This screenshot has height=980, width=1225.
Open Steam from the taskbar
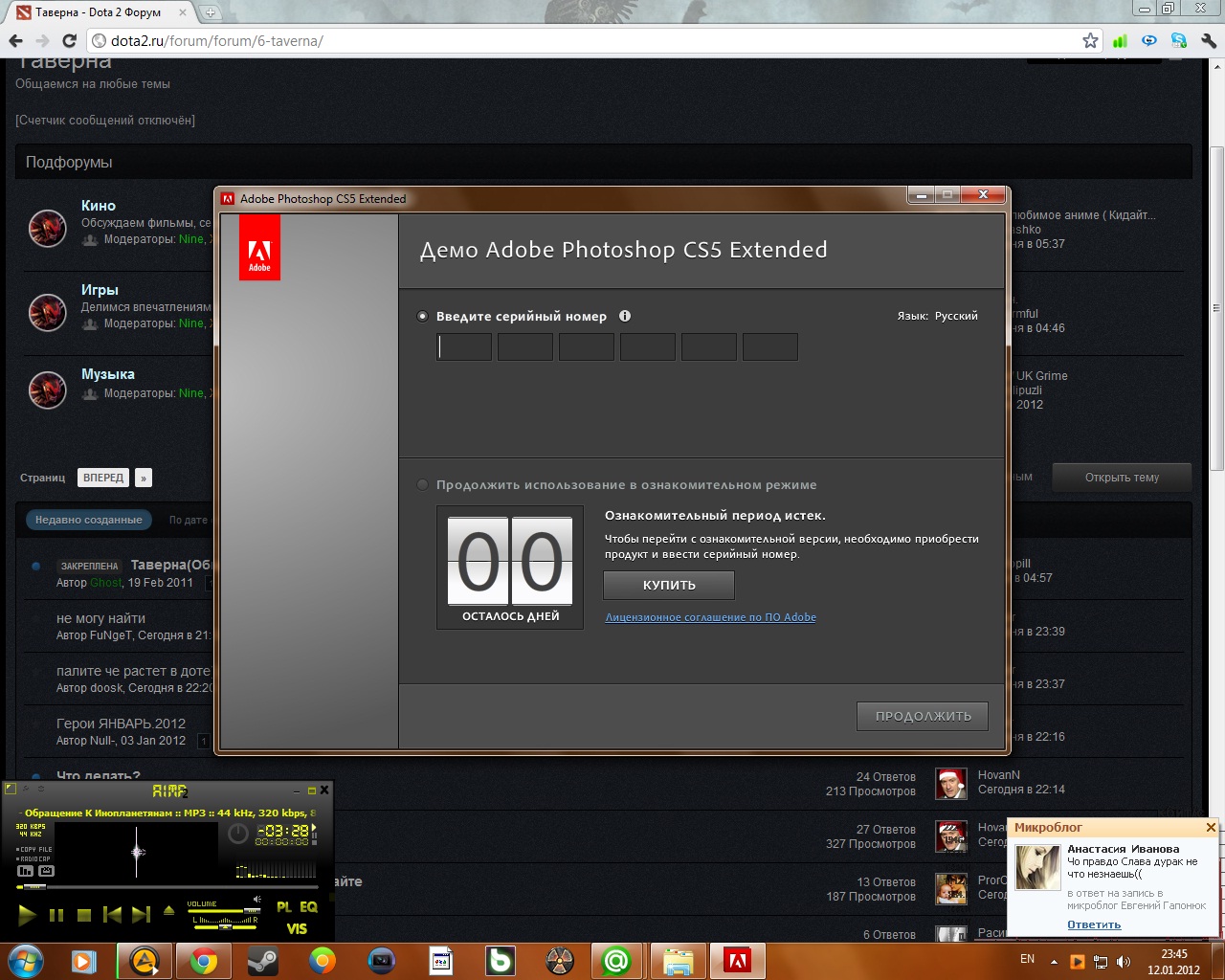[263, 960]
